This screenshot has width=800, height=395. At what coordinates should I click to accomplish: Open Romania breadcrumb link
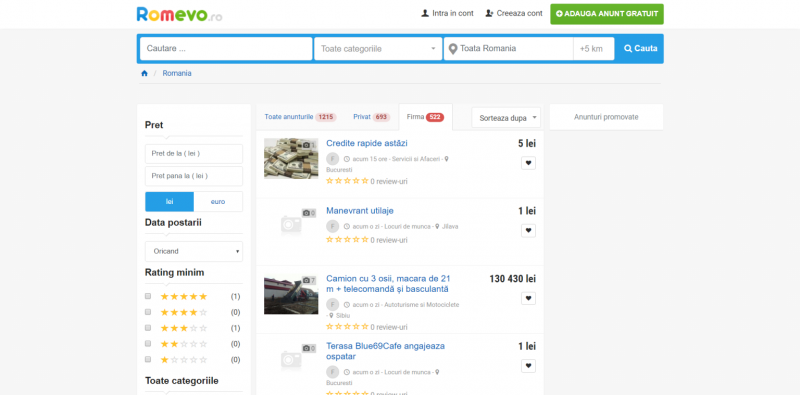click(177, 73)
